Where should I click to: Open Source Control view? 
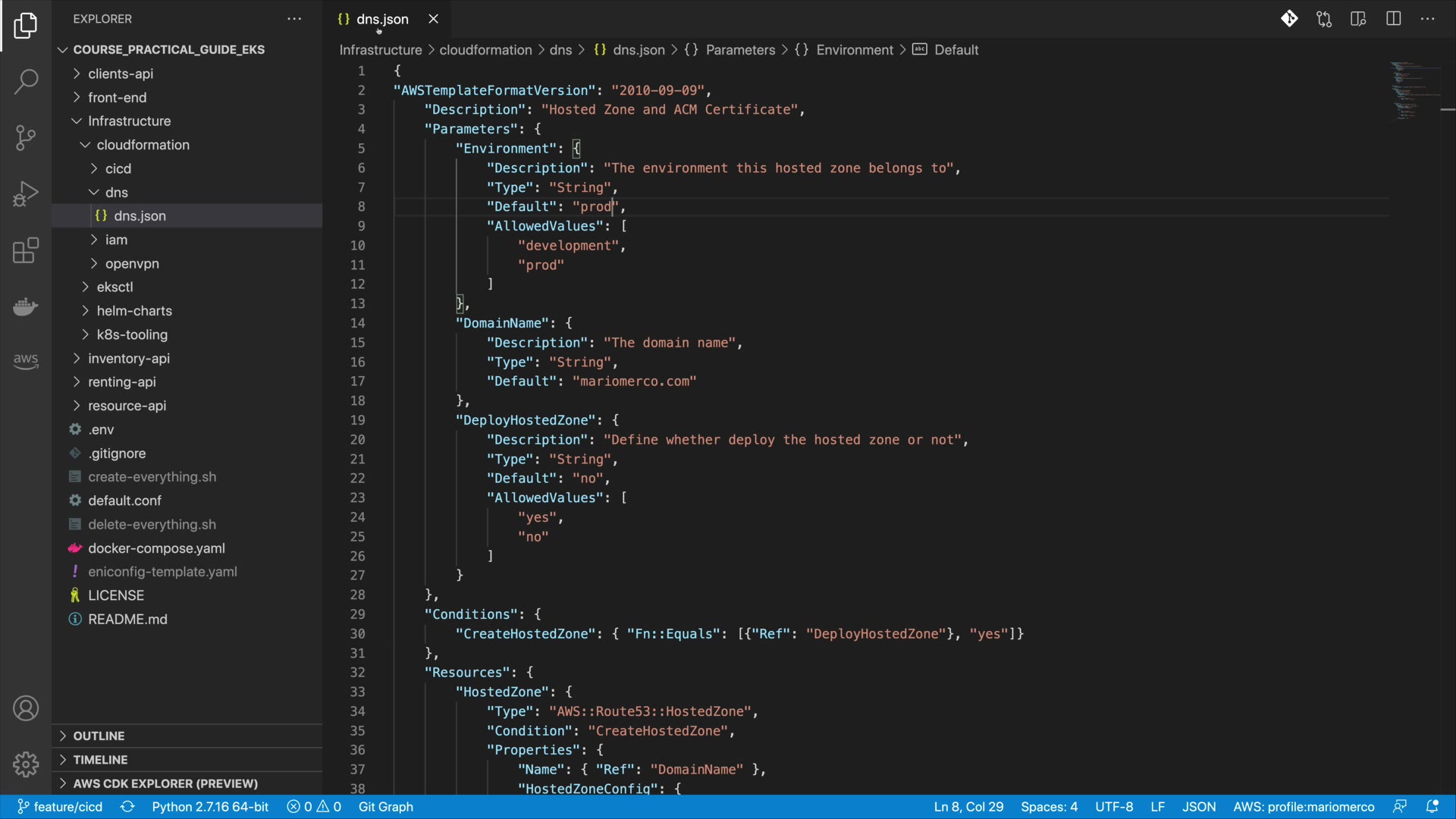(x=26, y=137)
